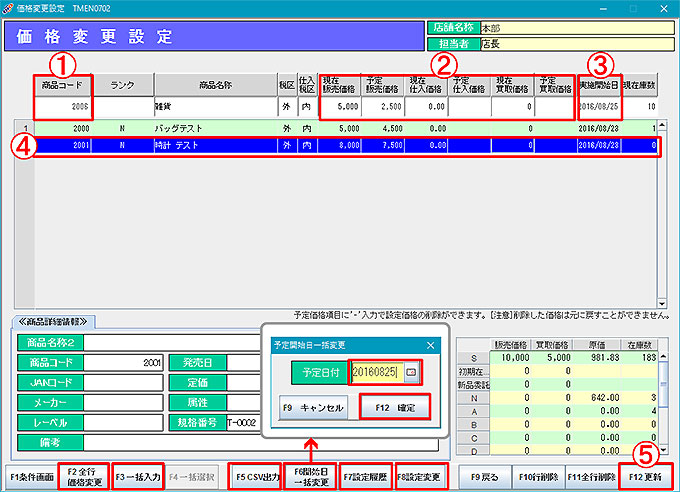
Task: Click the 原価 header in rank table
Action: tap(597, 345)
